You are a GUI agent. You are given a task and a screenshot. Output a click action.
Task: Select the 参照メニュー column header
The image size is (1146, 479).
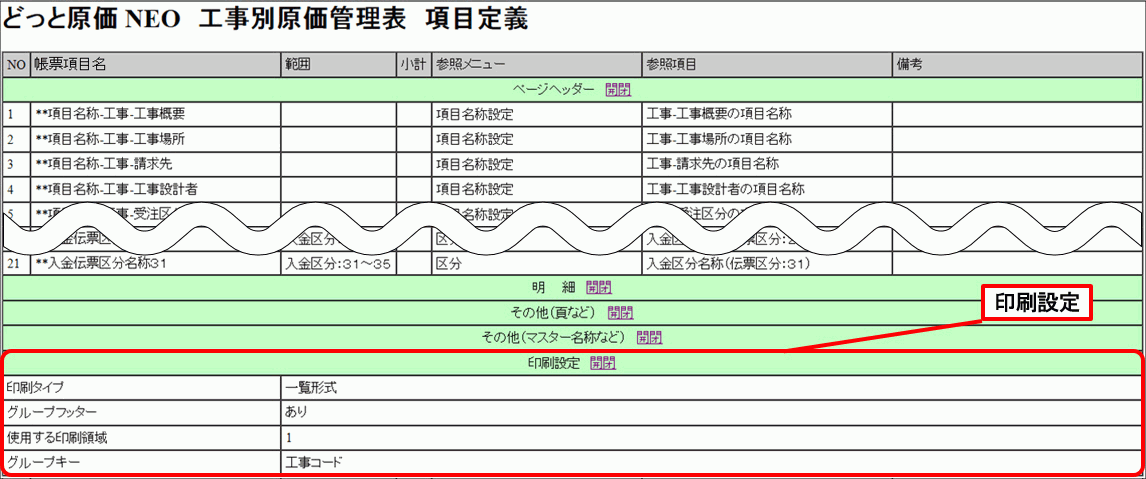click(x=536, y=64)
